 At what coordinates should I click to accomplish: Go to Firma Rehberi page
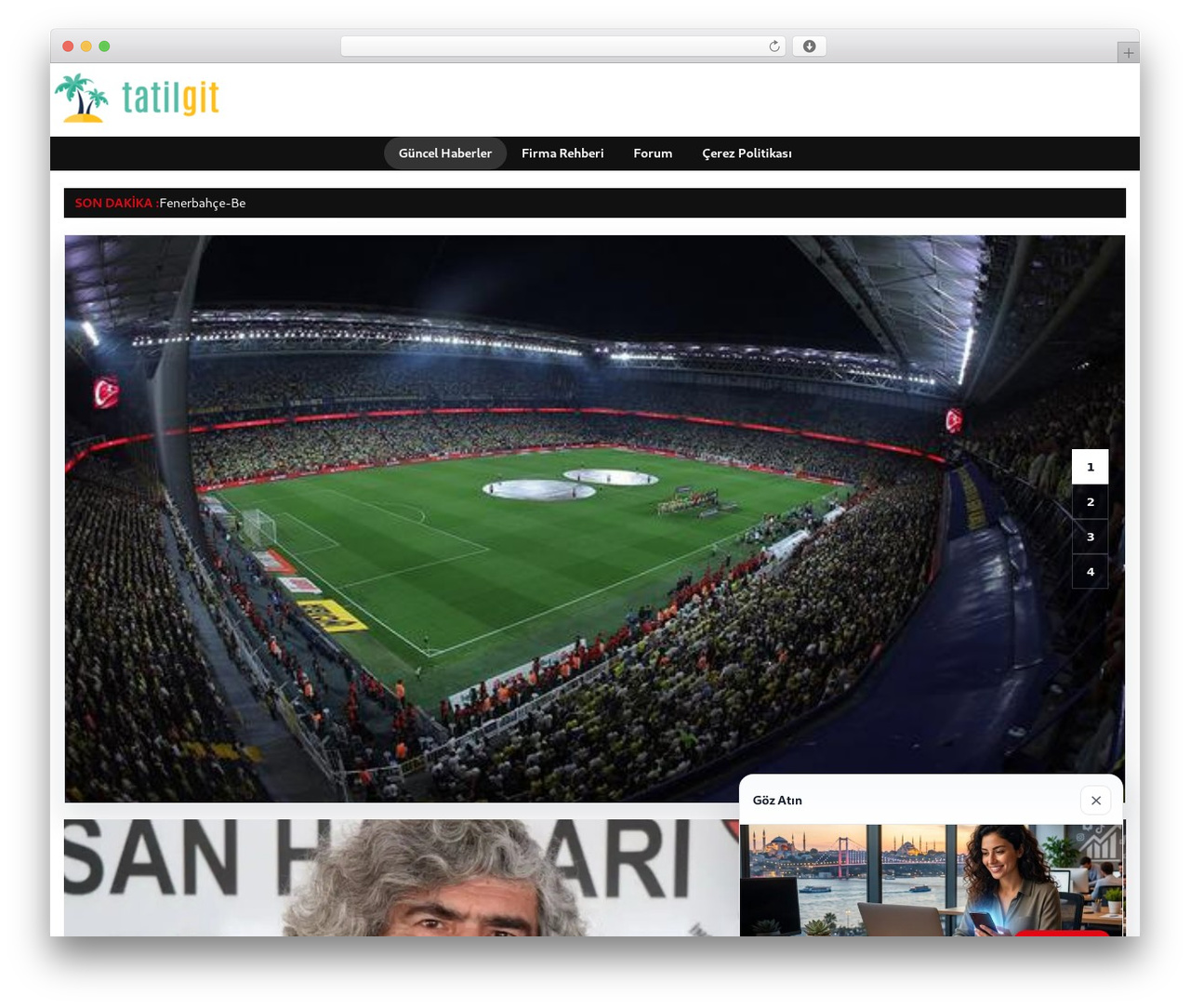coord(562,153)
